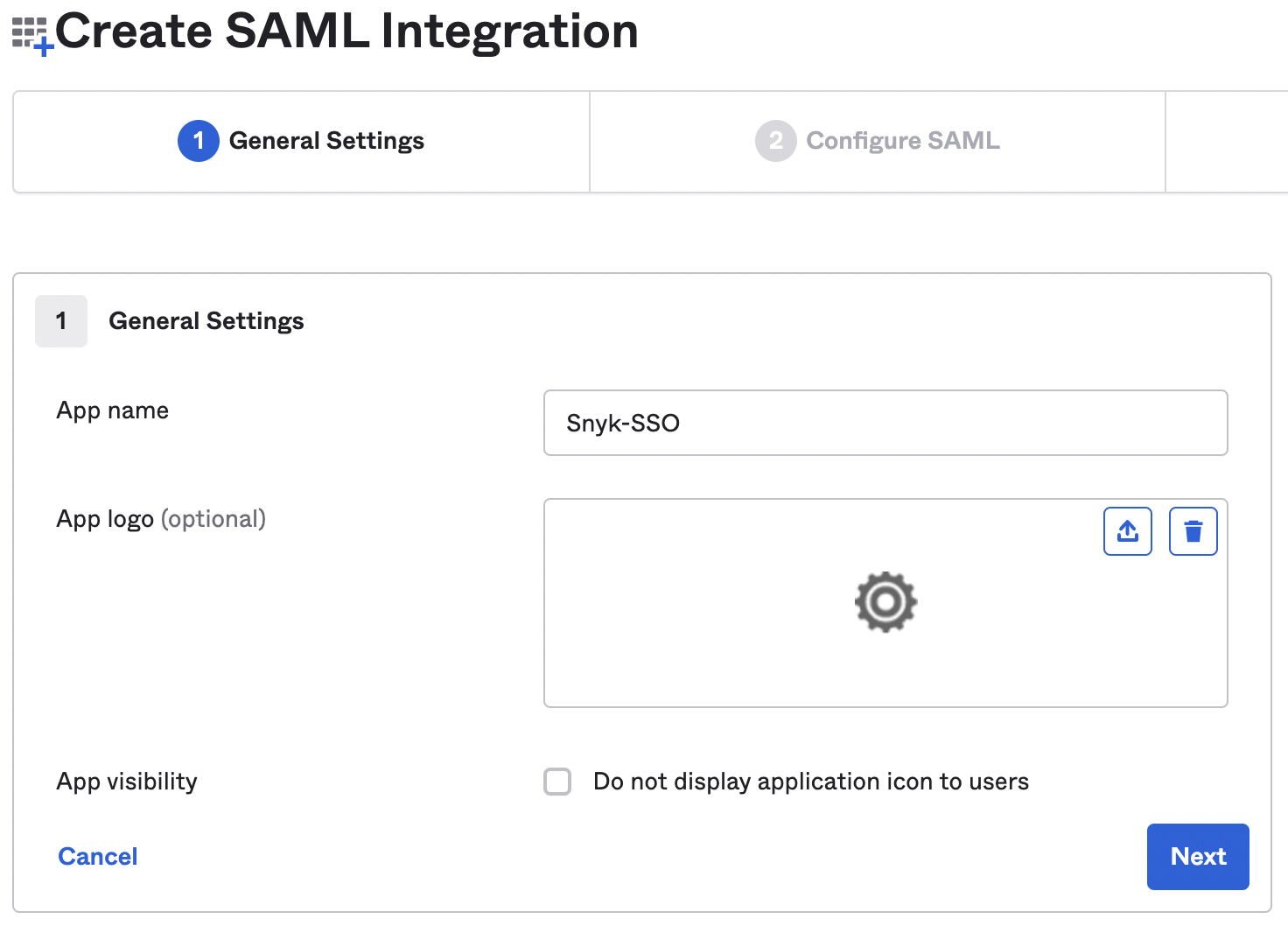Select the default gear logo placeholder

pyautogui.click(x=885, y=602)
